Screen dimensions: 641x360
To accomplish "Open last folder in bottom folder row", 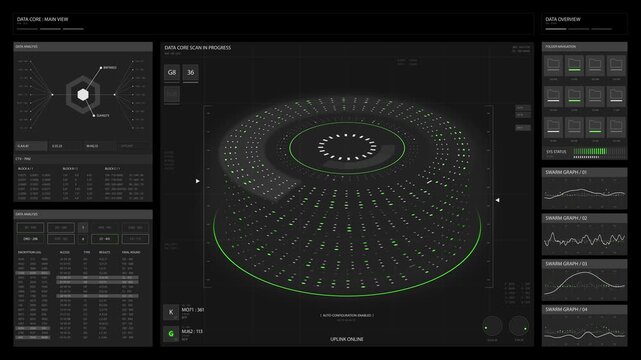I will point(616,127).
